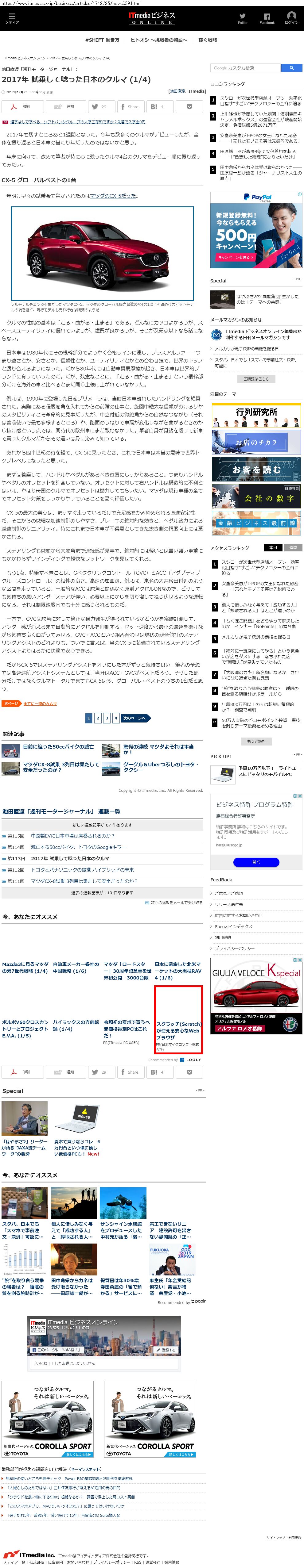Click マツダのCX-5だった link in article

pos(113,196)
